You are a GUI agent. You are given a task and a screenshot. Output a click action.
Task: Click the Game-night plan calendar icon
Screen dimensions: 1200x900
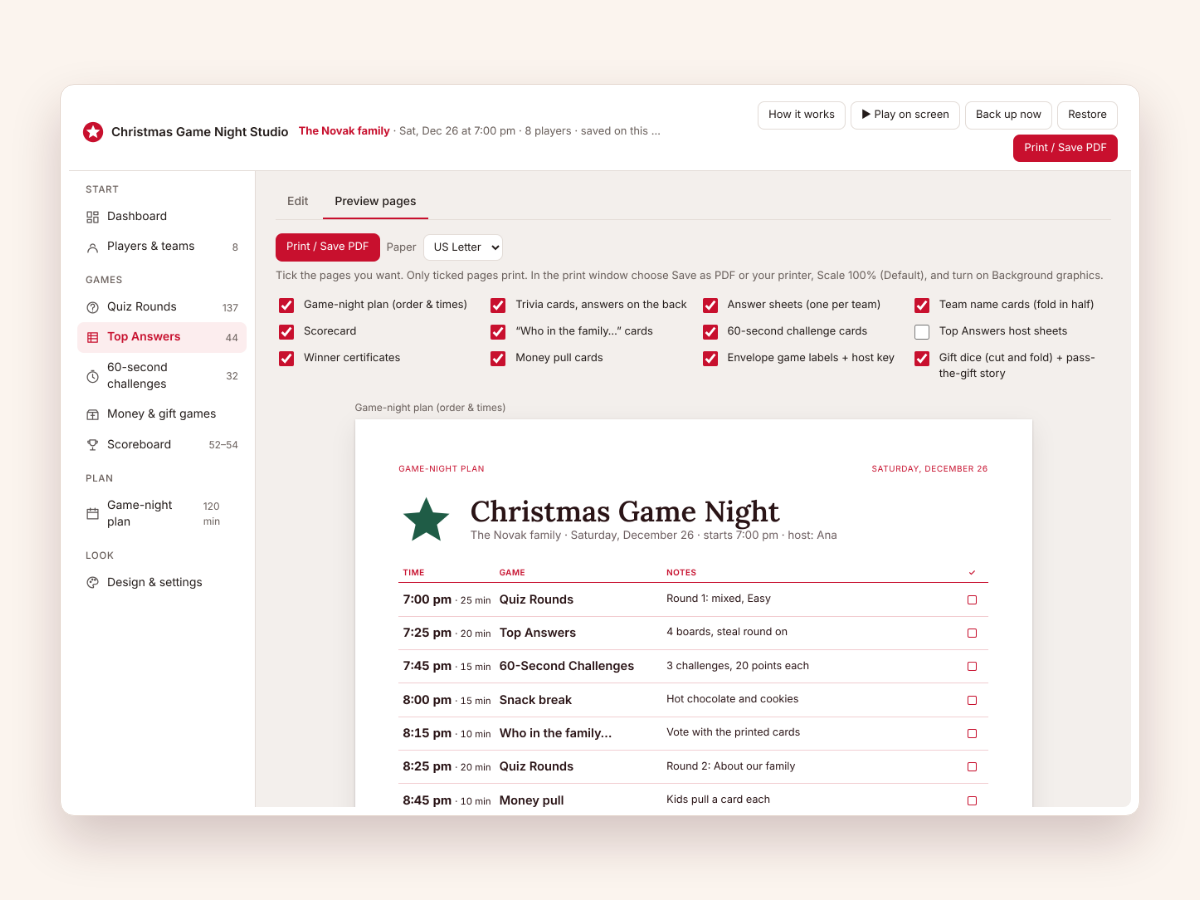click(93, 514)
